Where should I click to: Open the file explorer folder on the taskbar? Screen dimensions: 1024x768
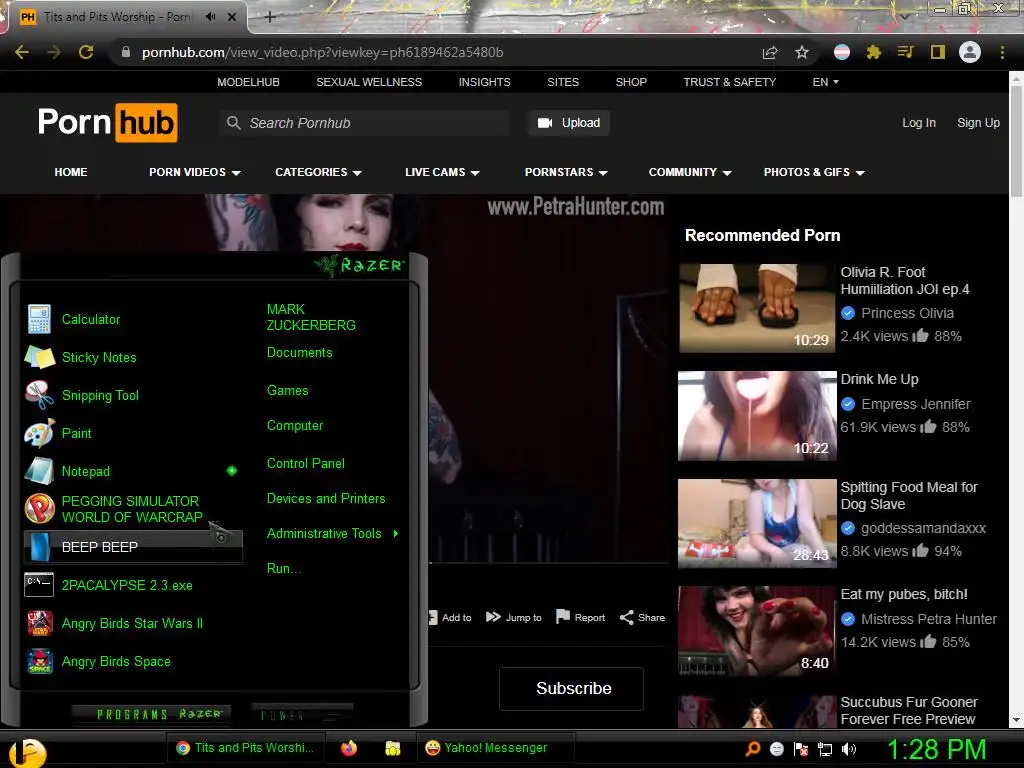click(392, 748)
